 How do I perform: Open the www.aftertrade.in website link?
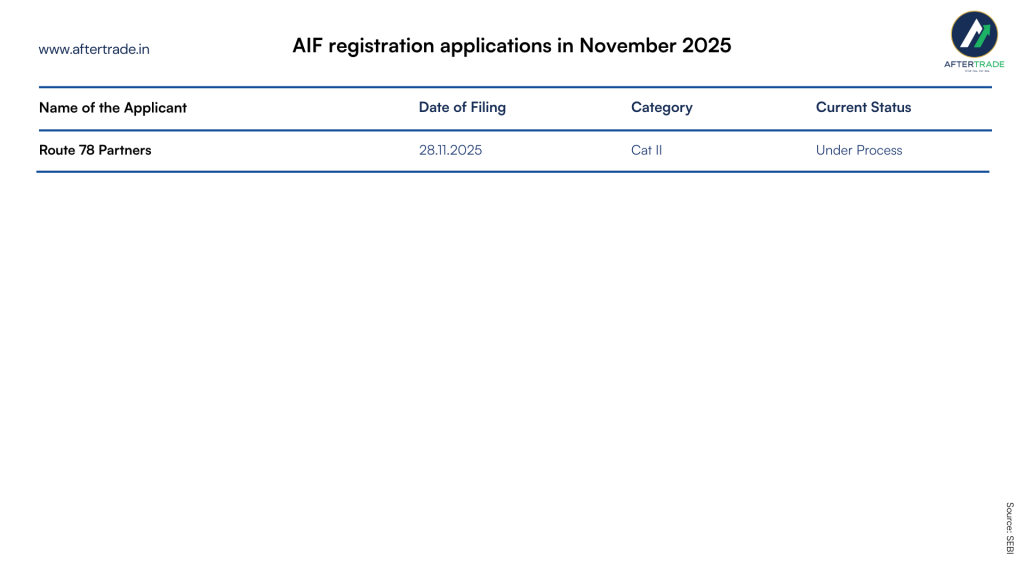click(x=94, y=48)
